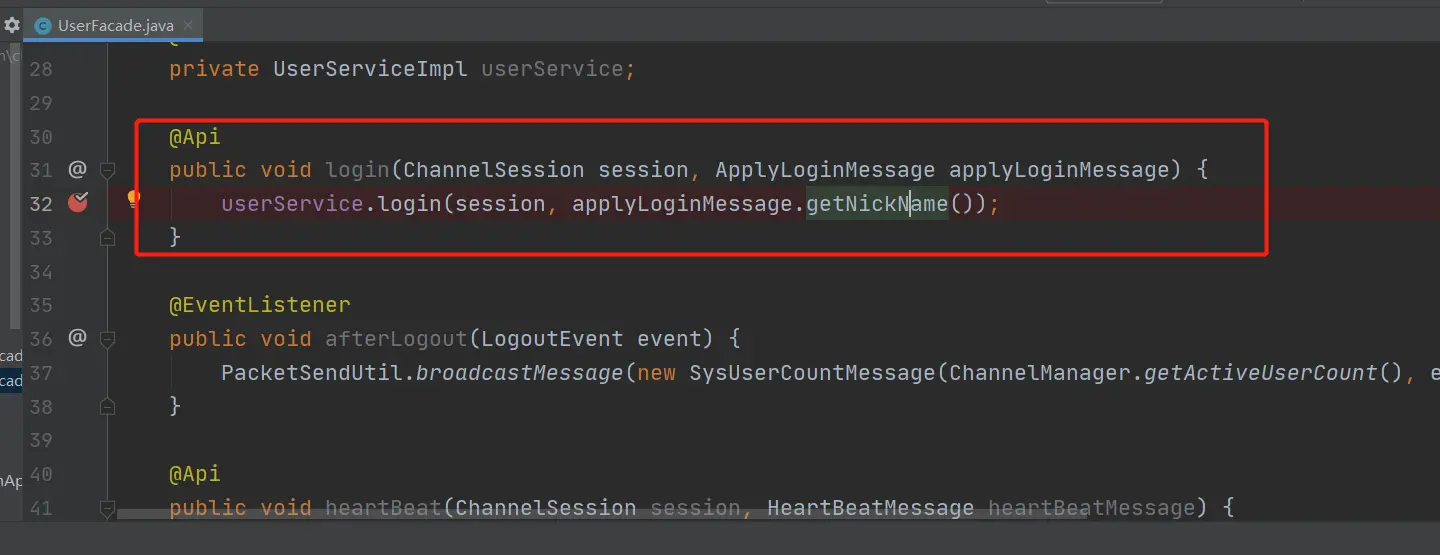
Task: Collapse the afterLogout method fold marker
Action: (108, 339)
